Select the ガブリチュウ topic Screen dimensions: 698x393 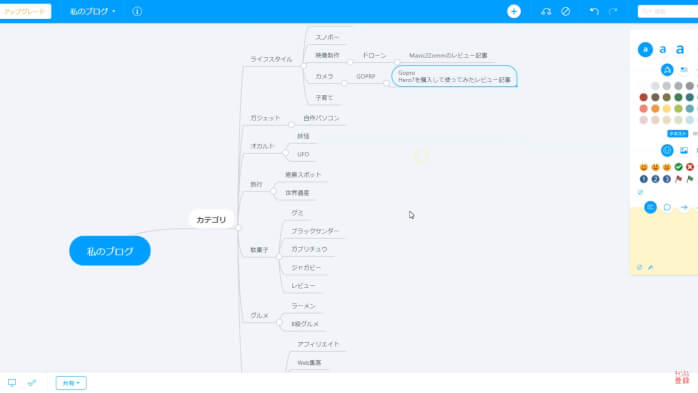pyautogui.click(x=309, y=249)
